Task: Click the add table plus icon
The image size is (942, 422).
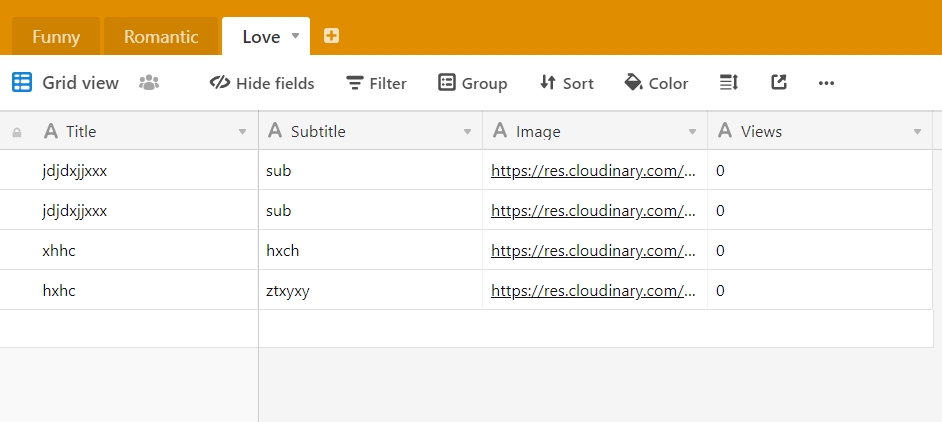Action: (331, 36)
